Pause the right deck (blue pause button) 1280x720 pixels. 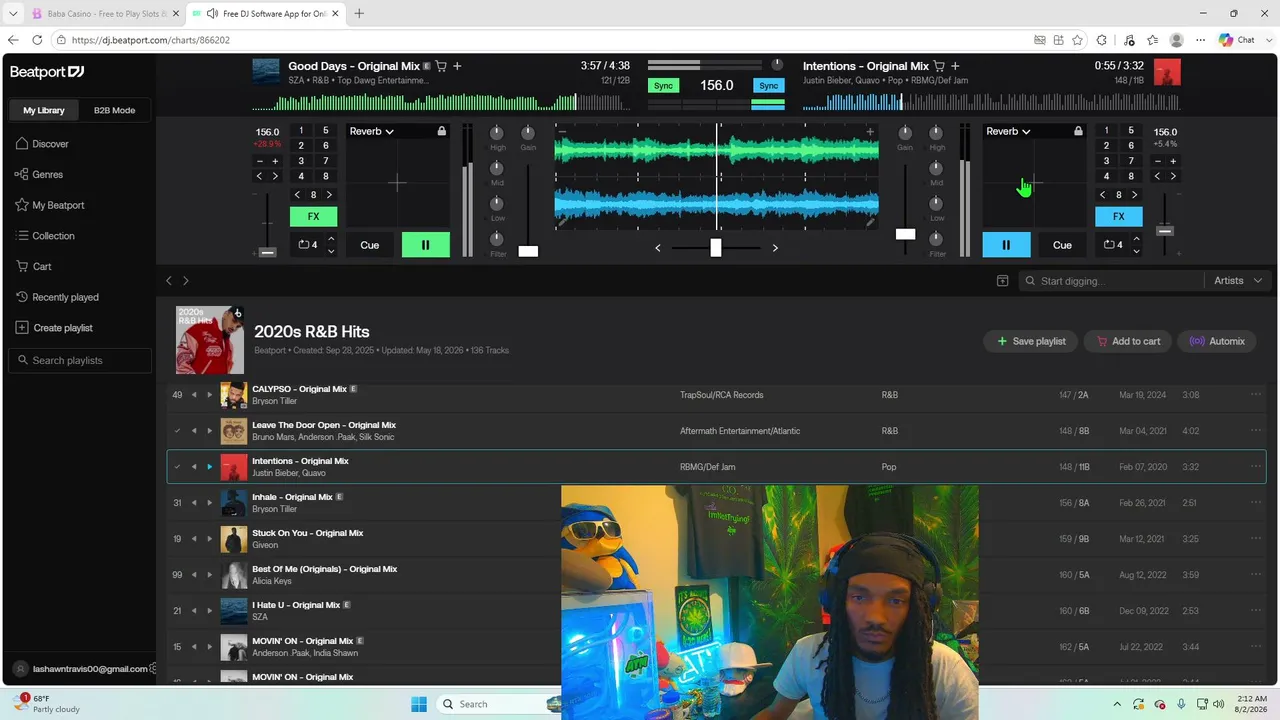coord(1006,245)
